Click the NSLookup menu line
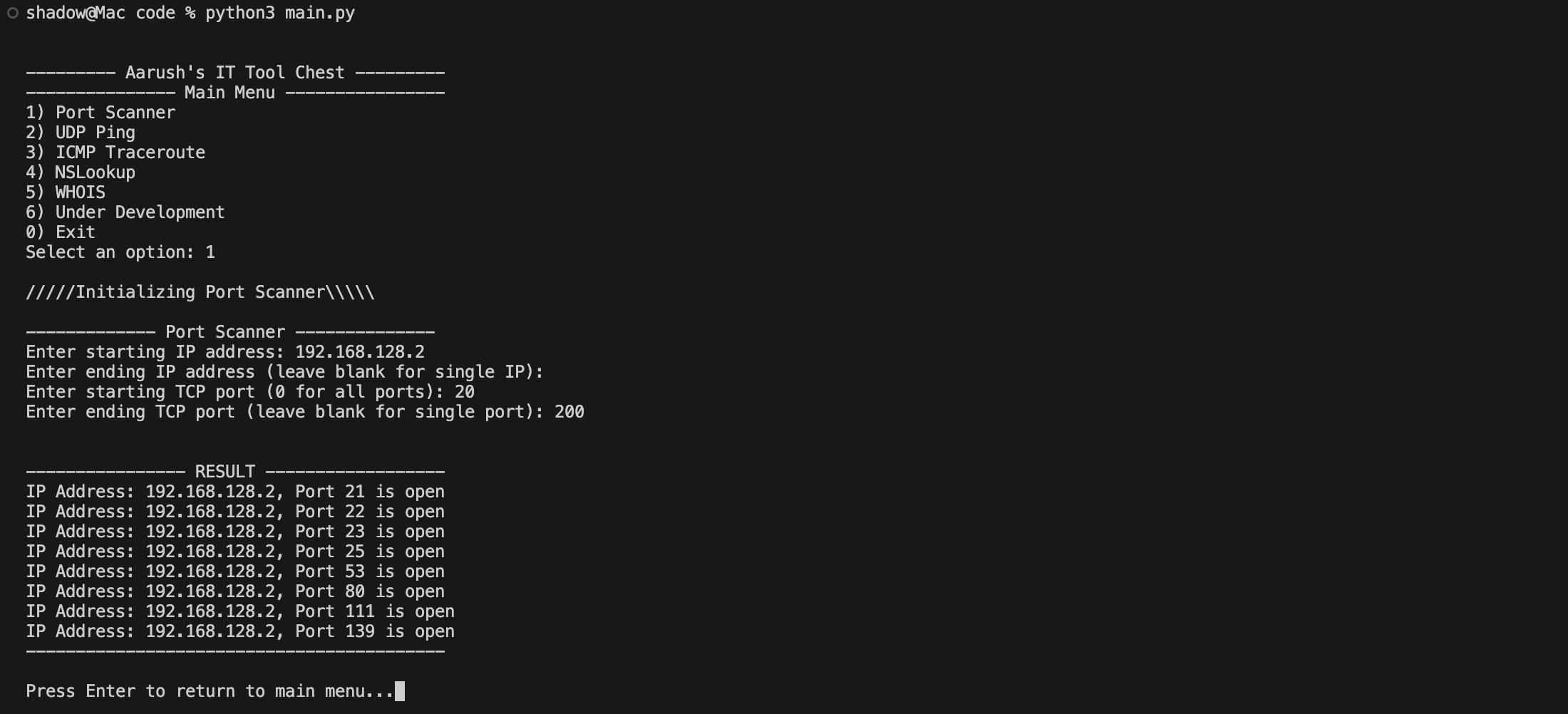Viewport: 1568px width, 714px height. pyautogui.click(x=81, y=172)
